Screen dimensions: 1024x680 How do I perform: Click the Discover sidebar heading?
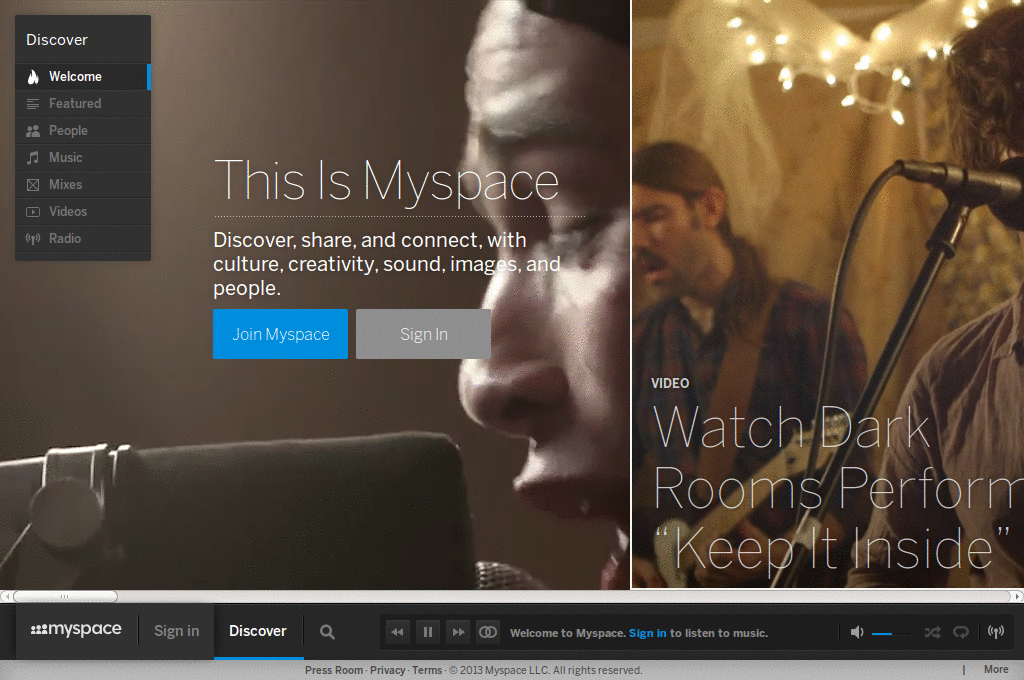pyautogui.click(x=57, y=40)
